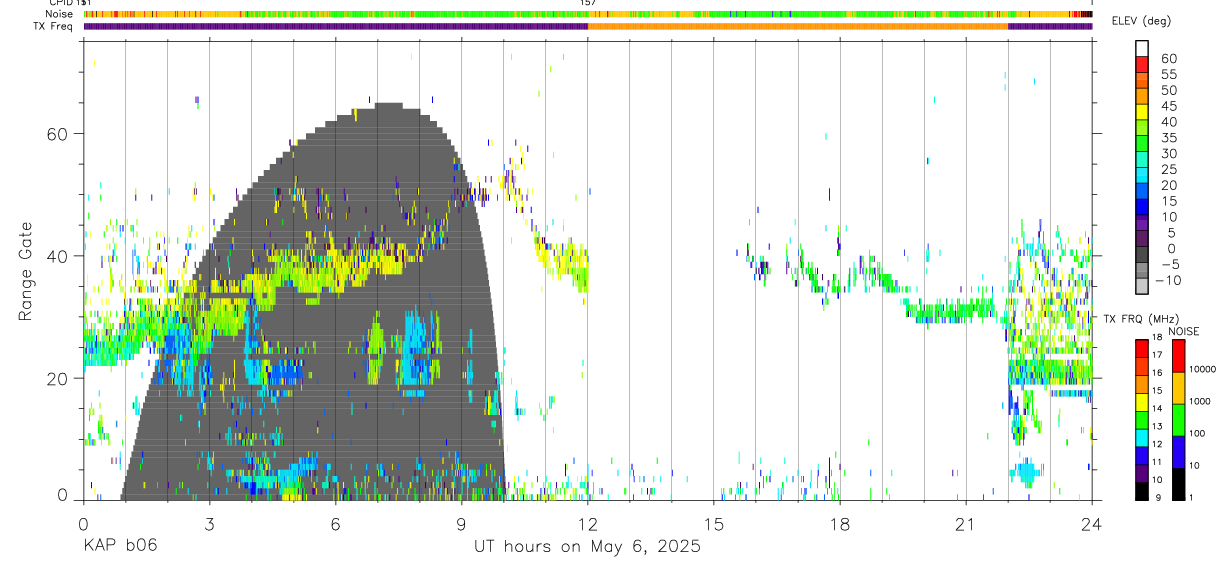This screenshot has height=567, width=1228.
Task: Select the green swatch in TX FRQ color bar
Action: pyautogui.click(x=1141, y=419)
